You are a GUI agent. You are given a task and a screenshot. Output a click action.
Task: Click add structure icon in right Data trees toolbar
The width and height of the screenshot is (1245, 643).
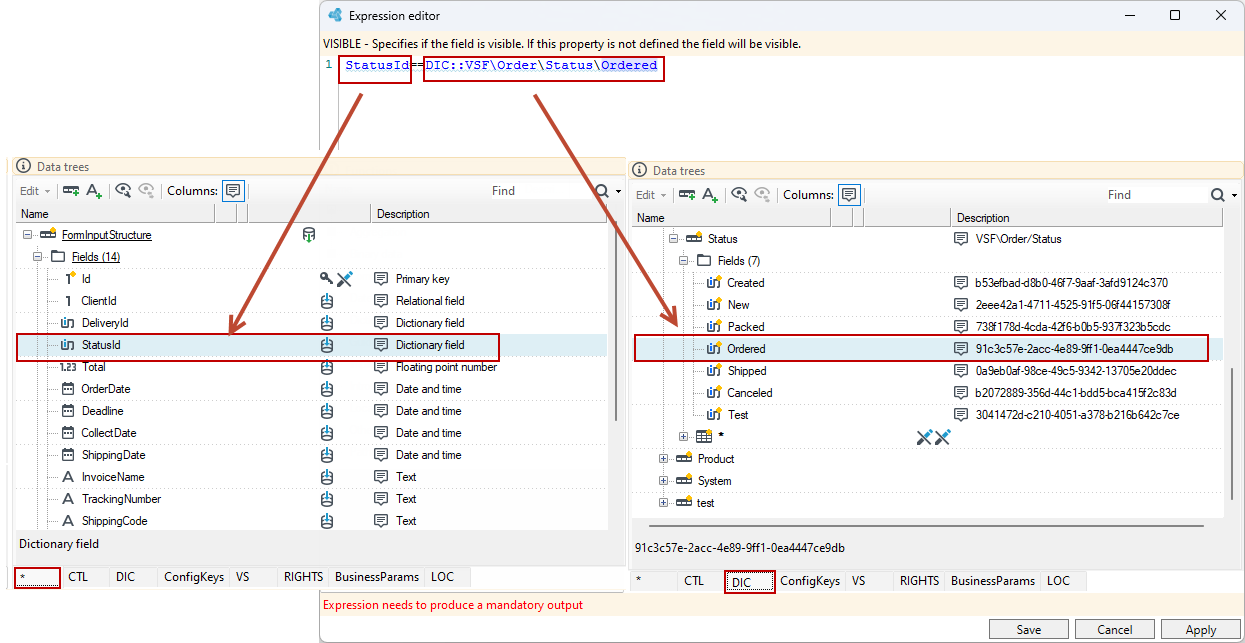(x=687, y=194)
